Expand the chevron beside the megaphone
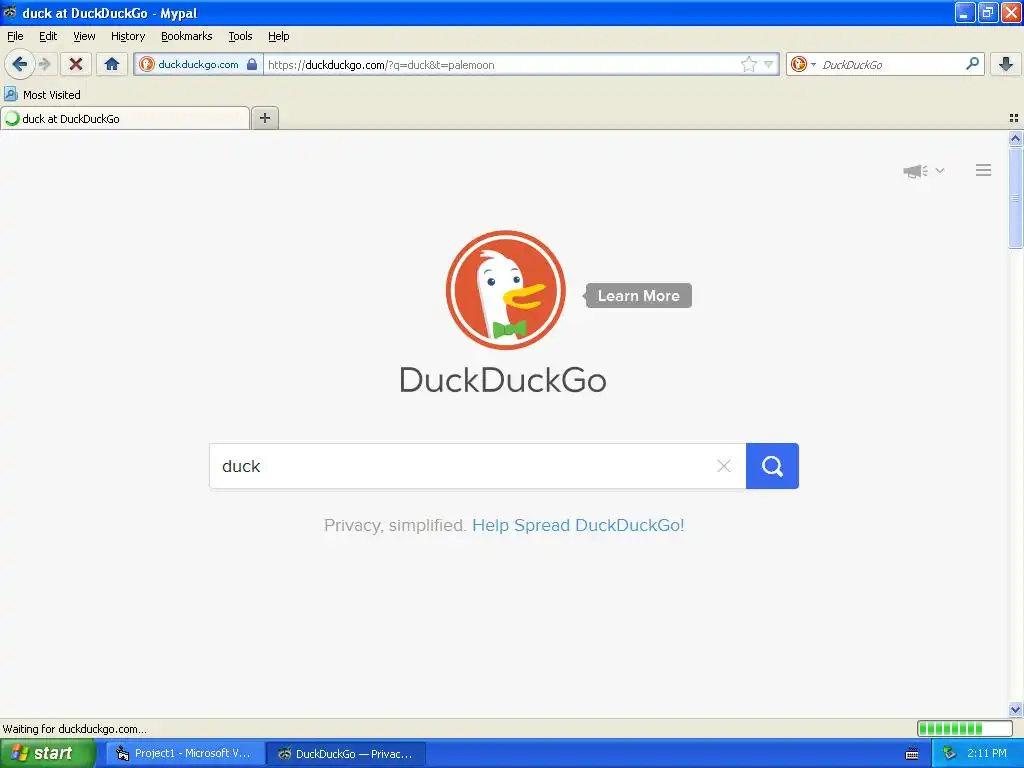This screenshot has height=768, width=1024. 940,170
